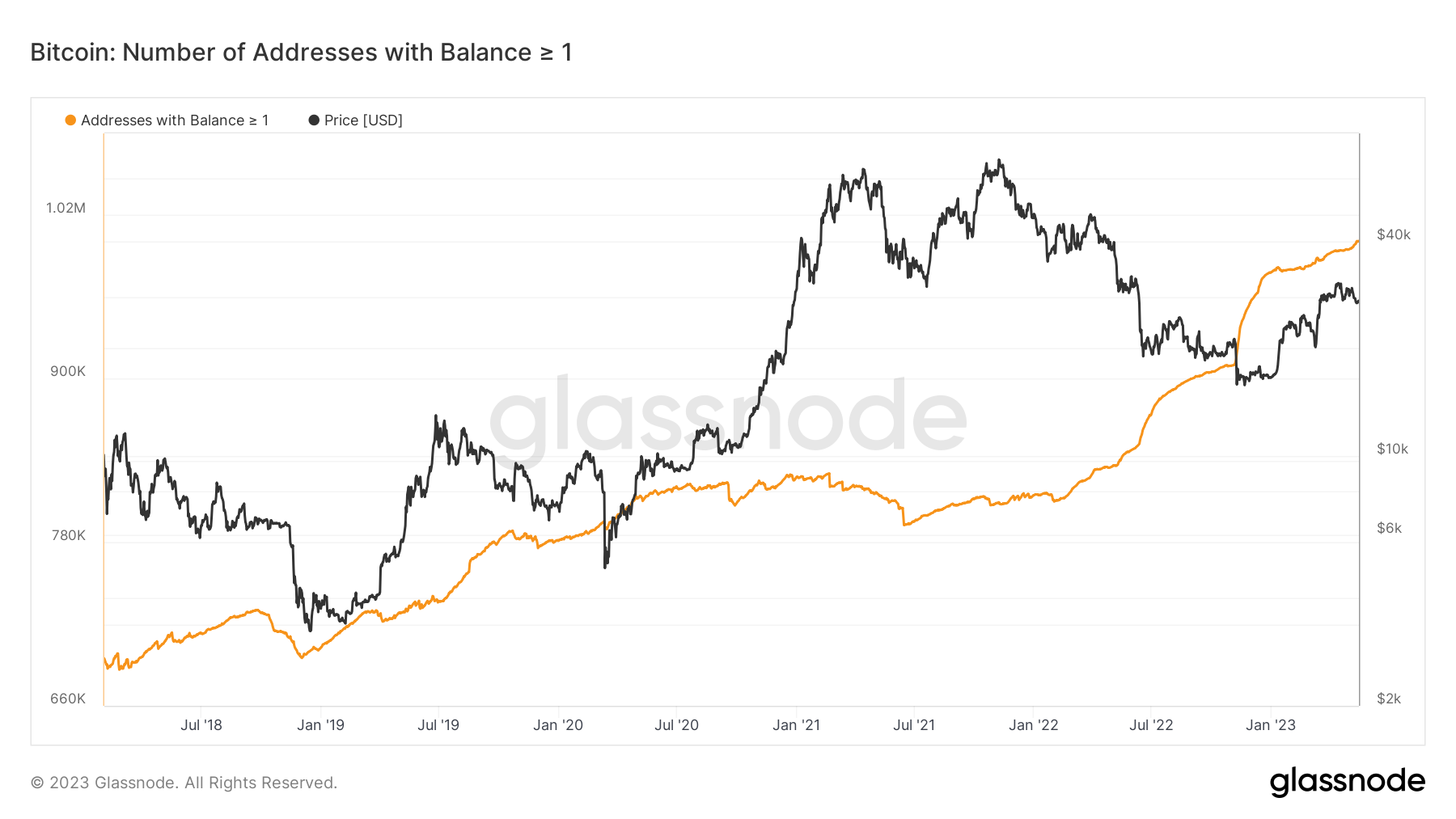Click the 900K left axis label
Viewport: 1456px width, 819px height.
(x=68, y=372)
